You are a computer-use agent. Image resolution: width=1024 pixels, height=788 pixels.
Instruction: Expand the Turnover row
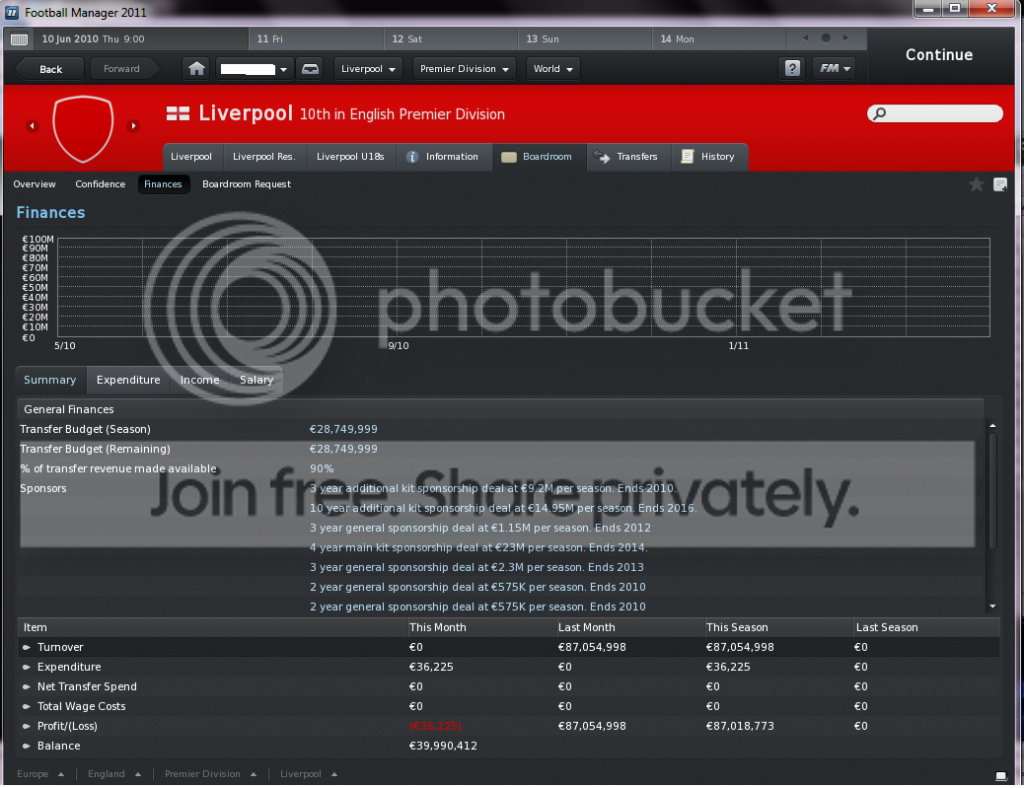[27, 647]
